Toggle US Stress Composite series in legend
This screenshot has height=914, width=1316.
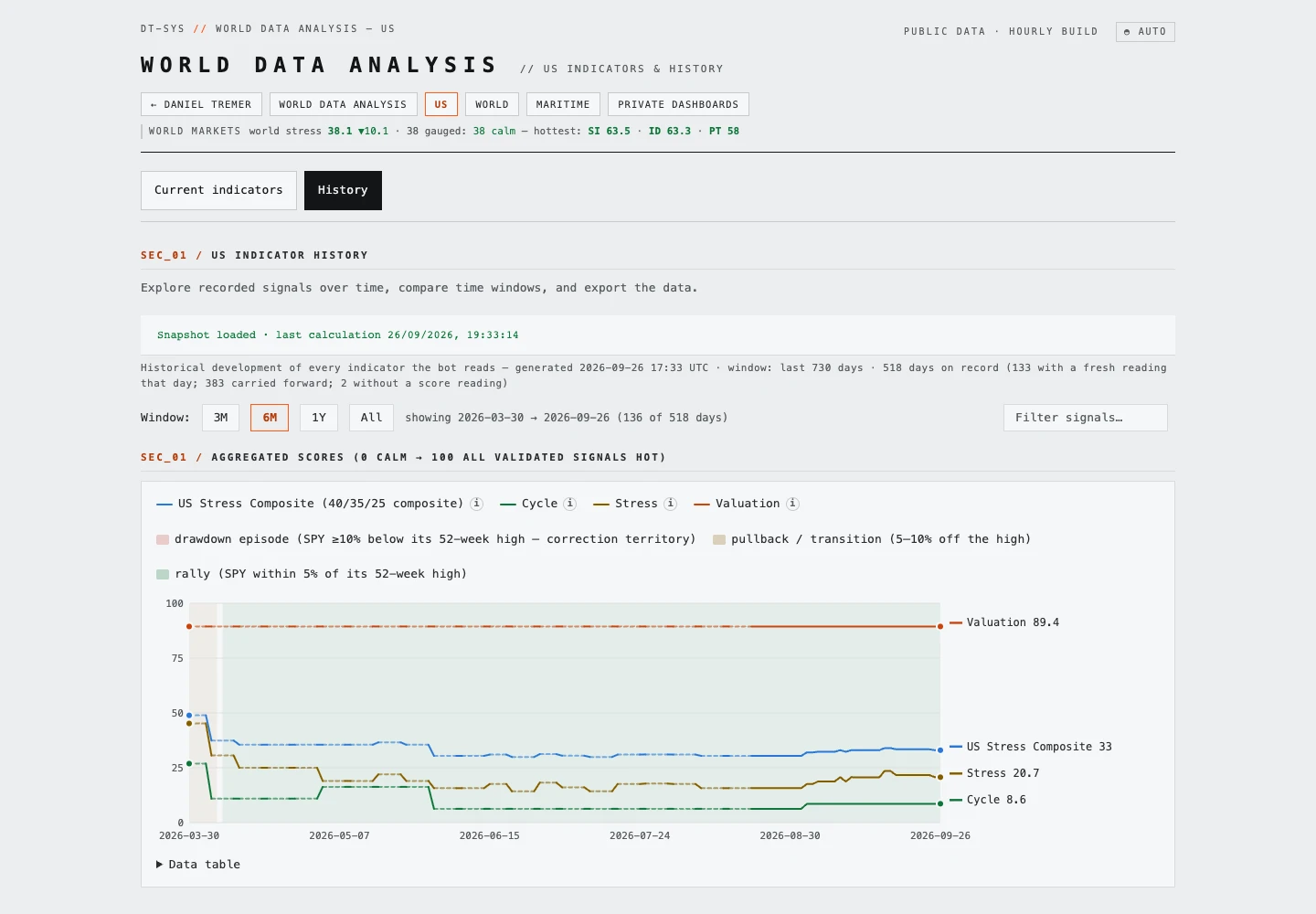click(310, 504)
